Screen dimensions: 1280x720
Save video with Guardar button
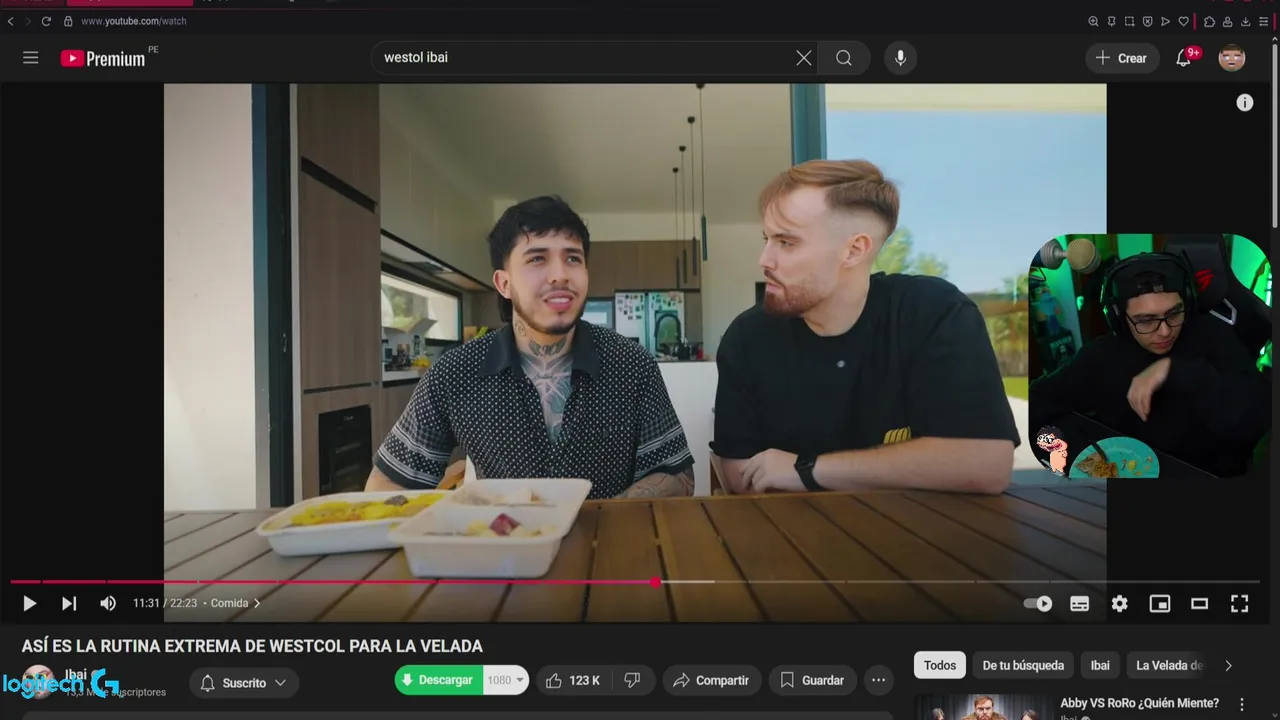point(812,680)
